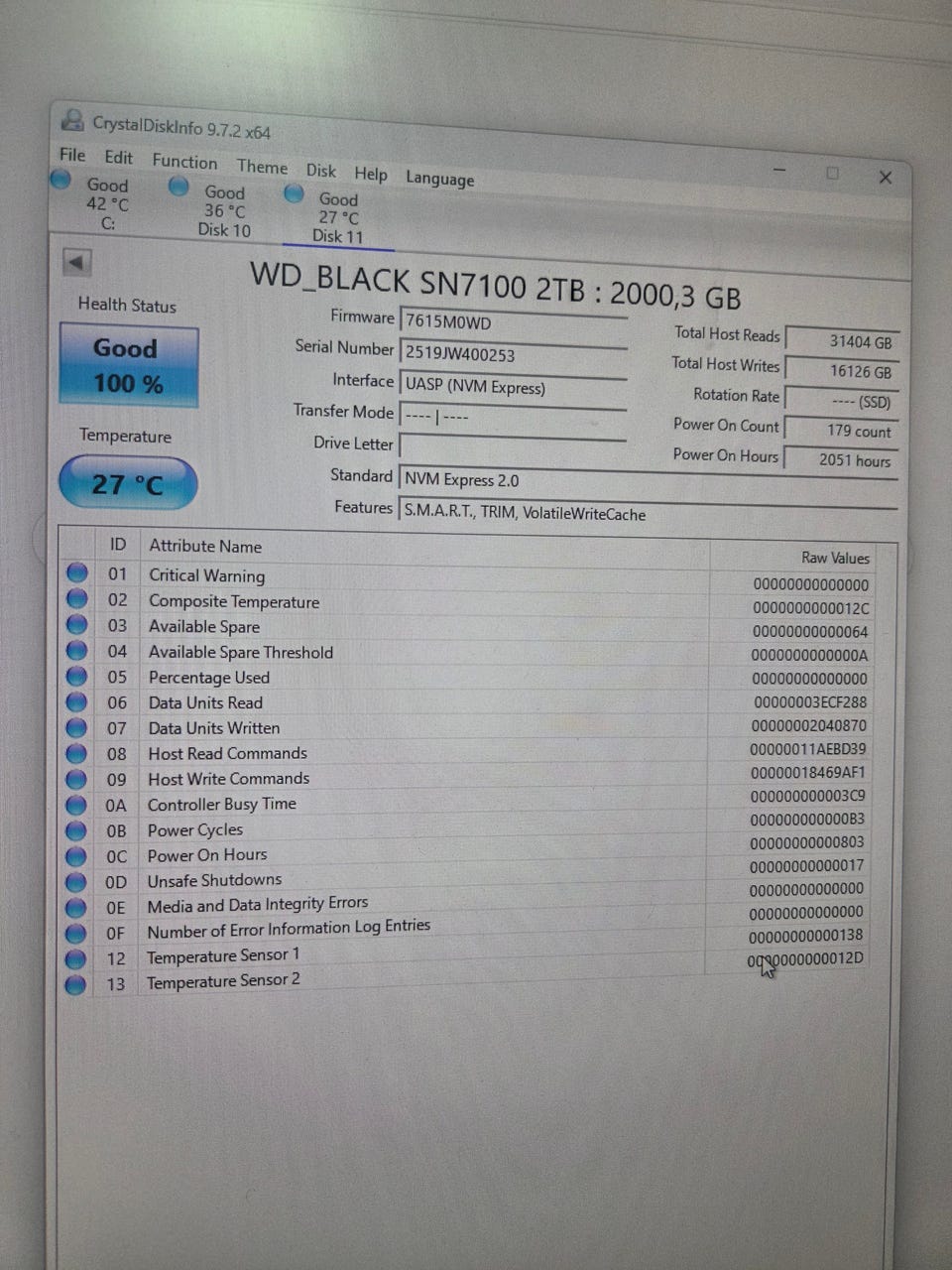This screenshot has width=952, height=1270.
Task: Click status icon of Media and Data Integrity Errors
Action: (x=75, y=908)
